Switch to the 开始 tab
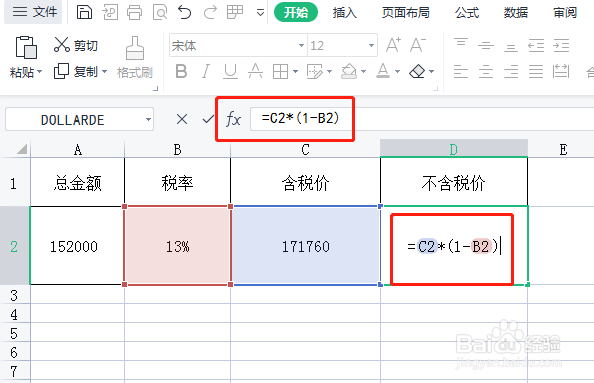 296,13
